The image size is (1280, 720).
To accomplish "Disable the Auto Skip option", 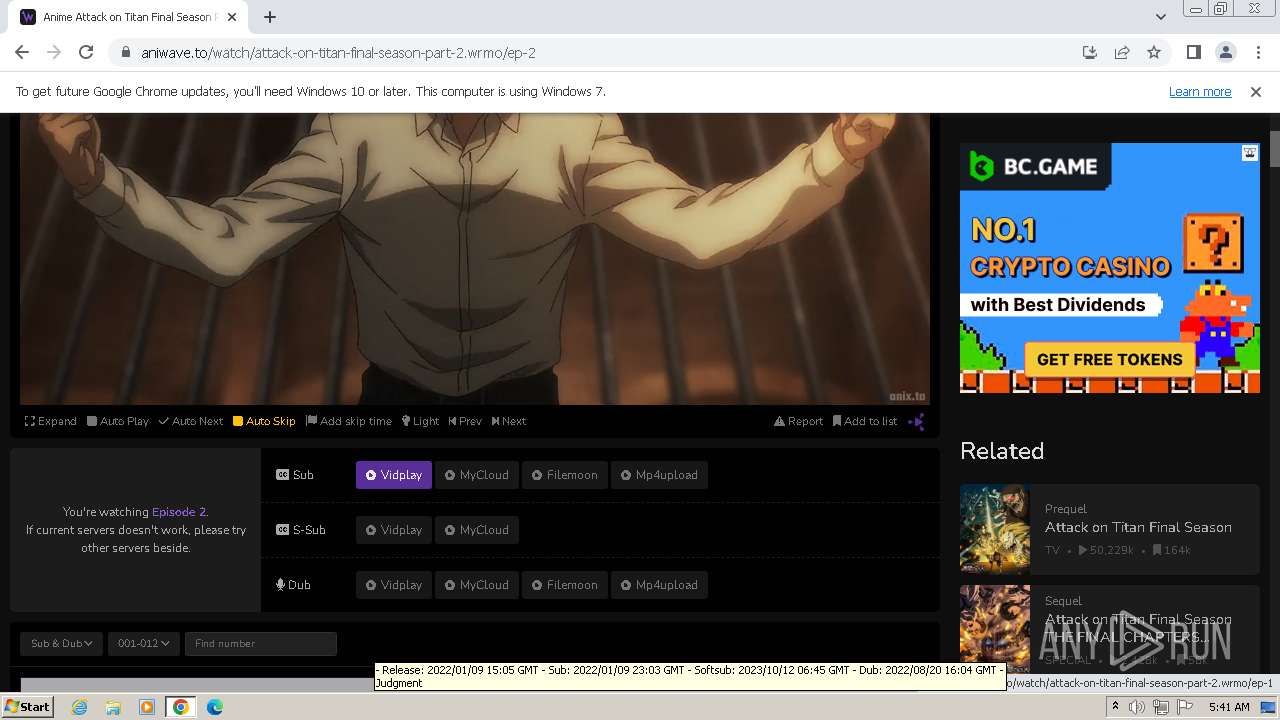I will coord(264,421).
